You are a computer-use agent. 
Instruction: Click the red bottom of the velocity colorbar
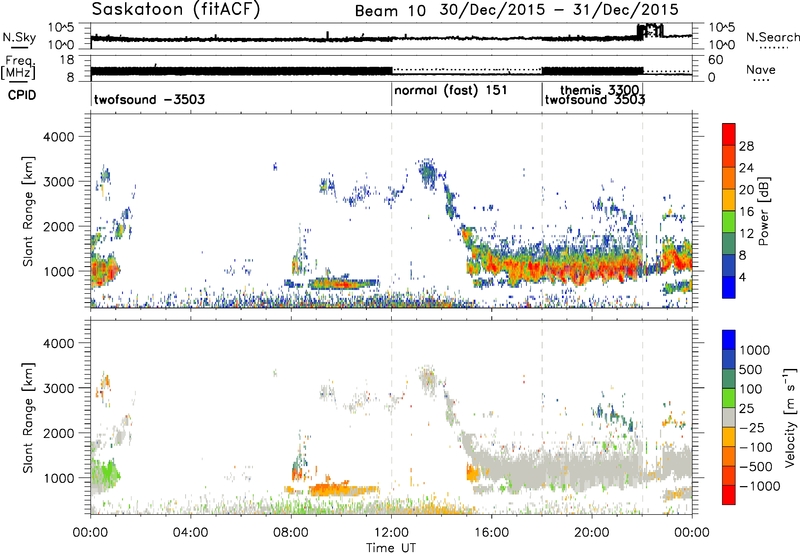click(x=729, y=495)
